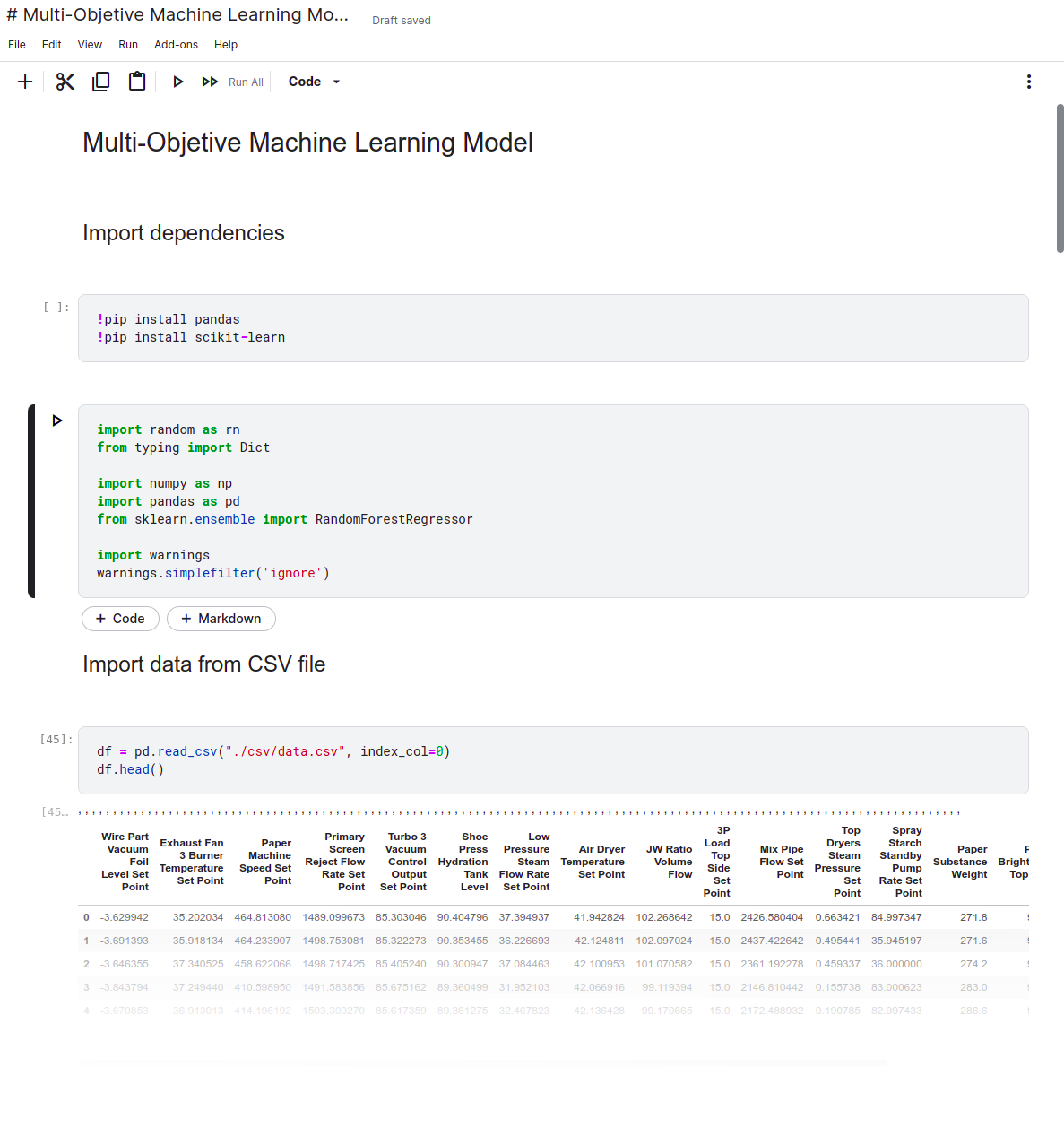This screenshot has width=1064, height=1145.
Task: Insert a new cell with the Code button
Action: tap(120, 619)
